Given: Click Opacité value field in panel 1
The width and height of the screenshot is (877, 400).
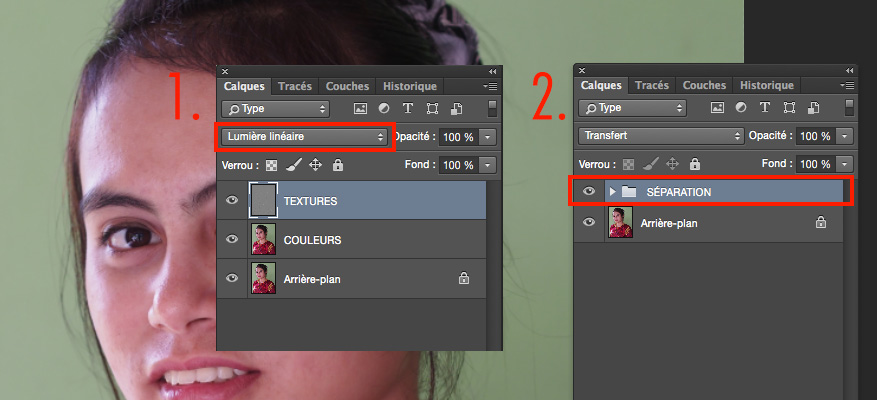Looking at the screenshot, I should pos(459,137).
